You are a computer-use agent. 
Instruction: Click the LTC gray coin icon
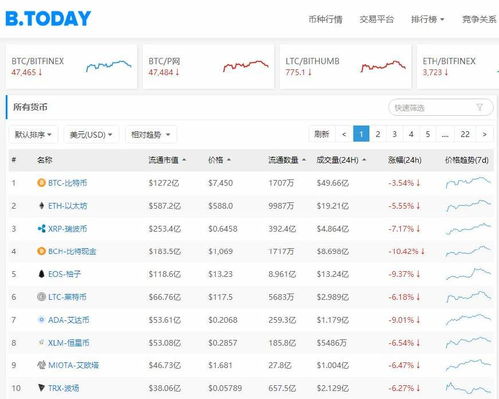[41, 296]
